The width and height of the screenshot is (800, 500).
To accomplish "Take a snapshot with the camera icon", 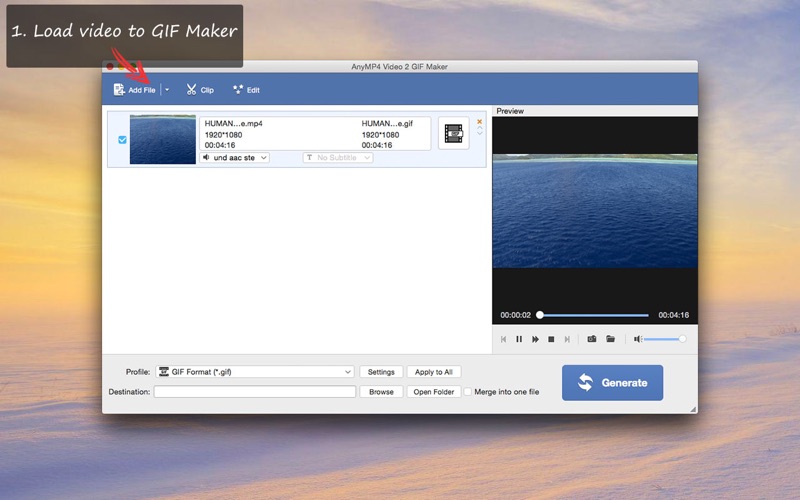I will pyautogui.click(x=592, y=339).
